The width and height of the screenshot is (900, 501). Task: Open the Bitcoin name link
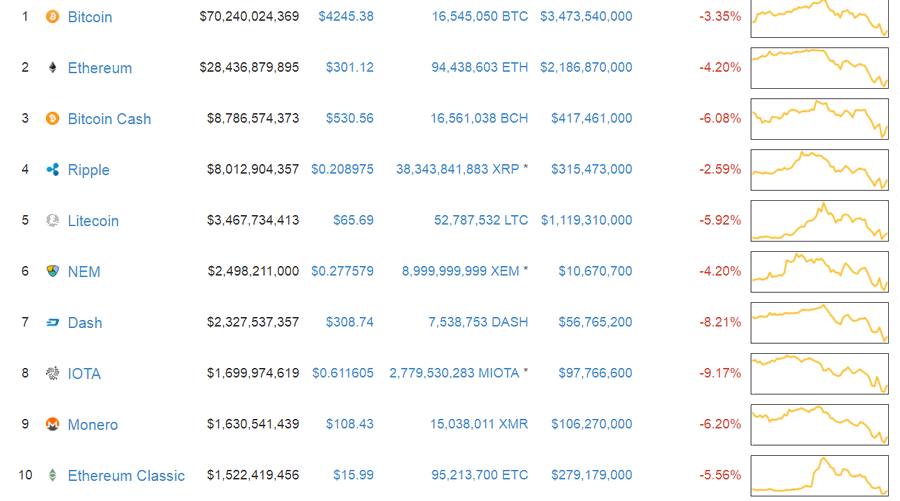pyautogui.click(x=90, y=17)
